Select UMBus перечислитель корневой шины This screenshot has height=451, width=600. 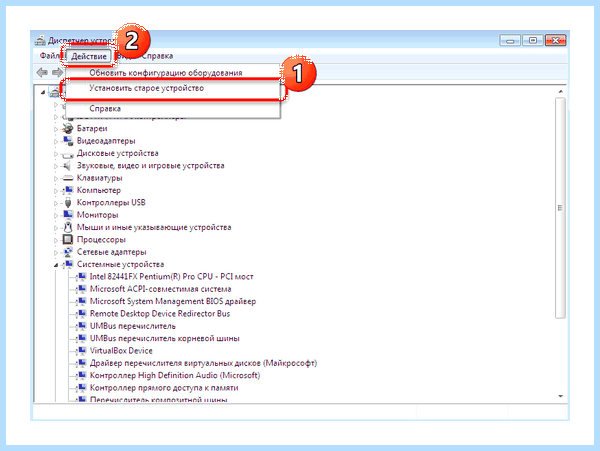(x=165, y=338)
